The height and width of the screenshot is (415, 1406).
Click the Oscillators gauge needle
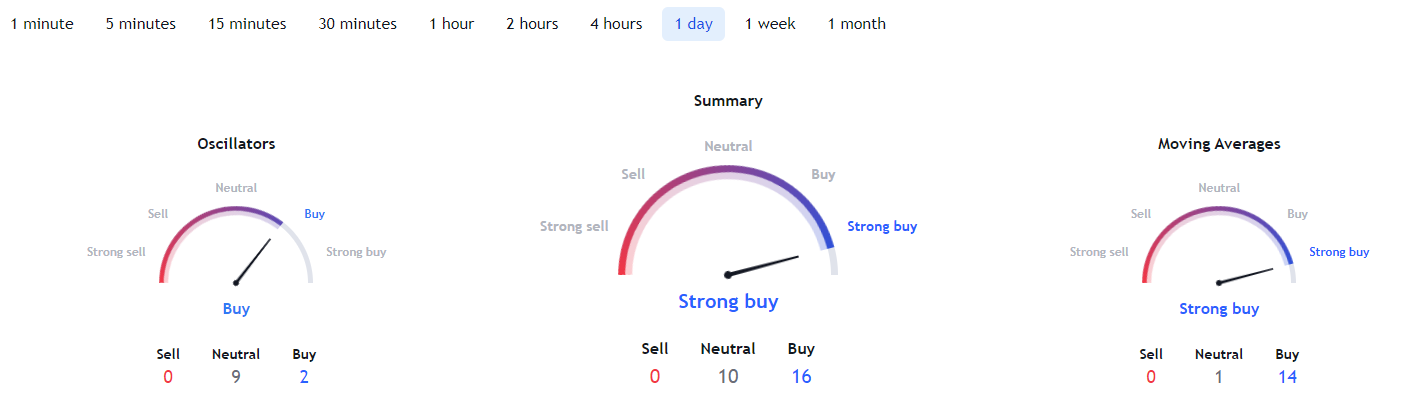(x=253, y=261)
